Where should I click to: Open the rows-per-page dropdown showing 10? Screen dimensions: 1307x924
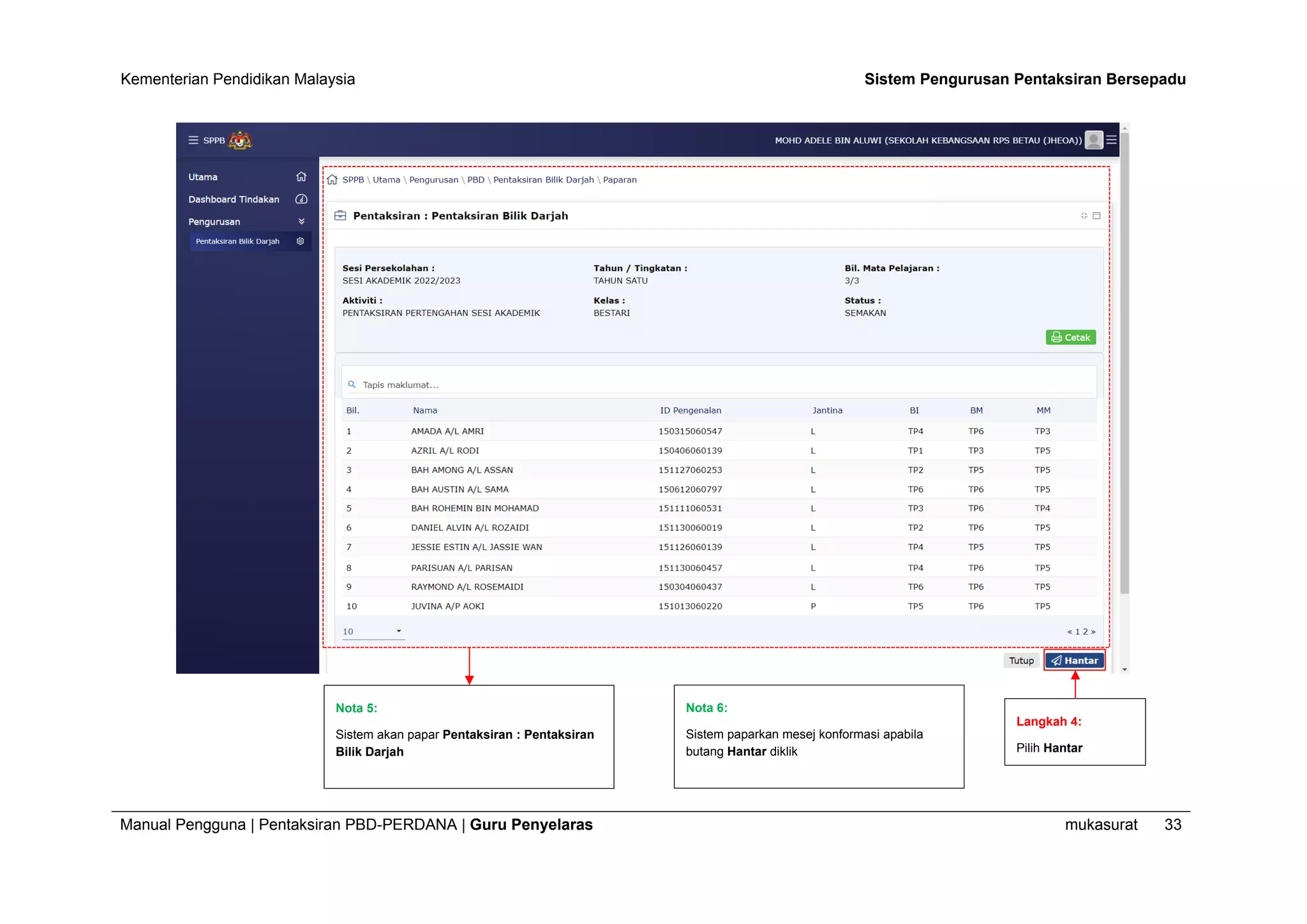373,632
